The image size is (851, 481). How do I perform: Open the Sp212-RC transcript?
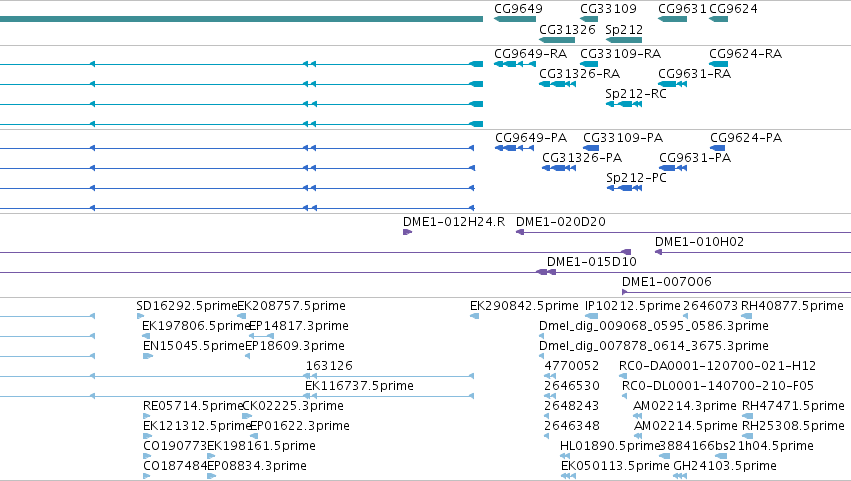coord(636,94)
